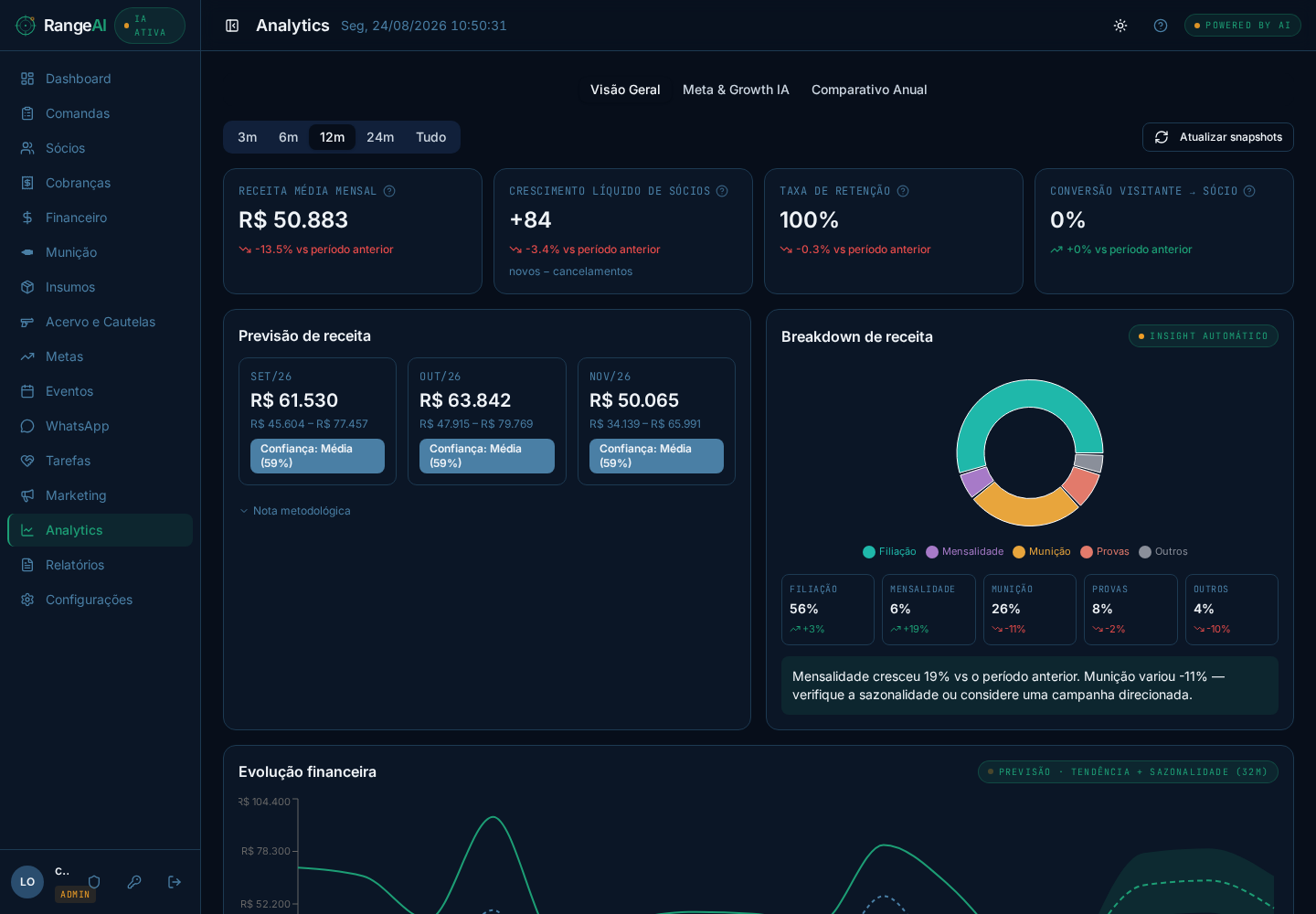This screenshot has height=914, width=1316.
Task: Click the Sócios people icon
Action: pyautogui.click(x=27, y=148)
